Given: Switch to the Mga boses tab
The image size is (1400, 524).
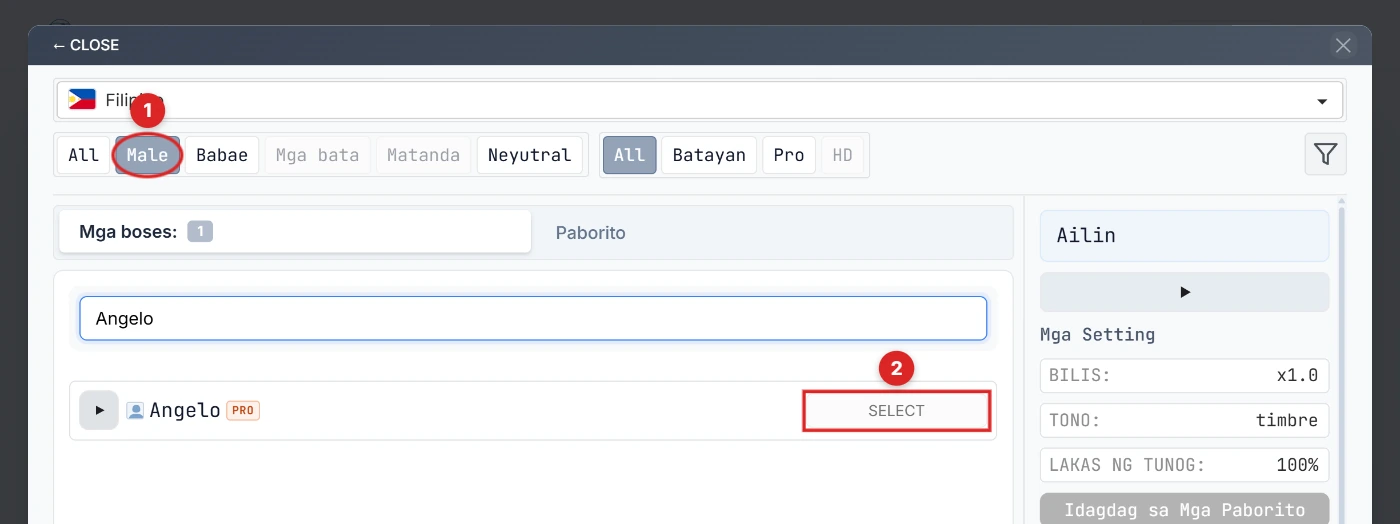Looking at the screenshot, I should click(295, 232).
